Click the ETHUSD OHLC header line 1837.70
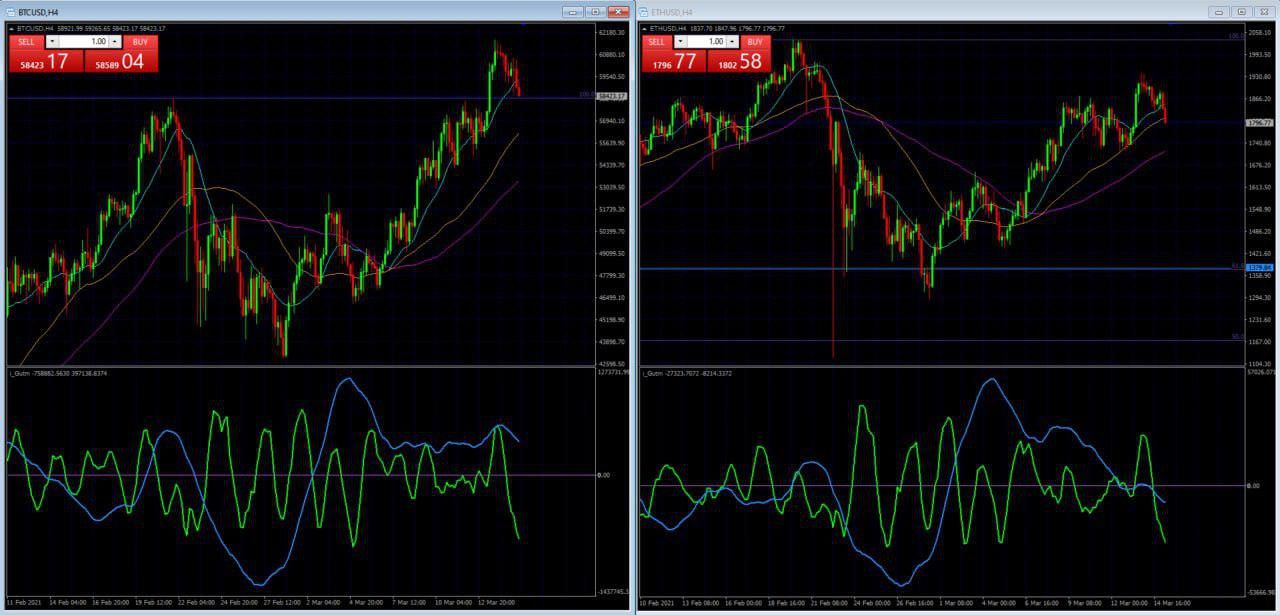Viewport: 1280px width, 615px height. (x=717, y=29)
